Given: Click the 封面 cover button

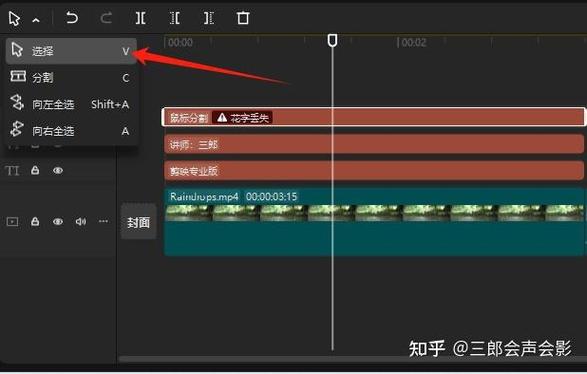Looking at the screenshot, I should 138,222.
